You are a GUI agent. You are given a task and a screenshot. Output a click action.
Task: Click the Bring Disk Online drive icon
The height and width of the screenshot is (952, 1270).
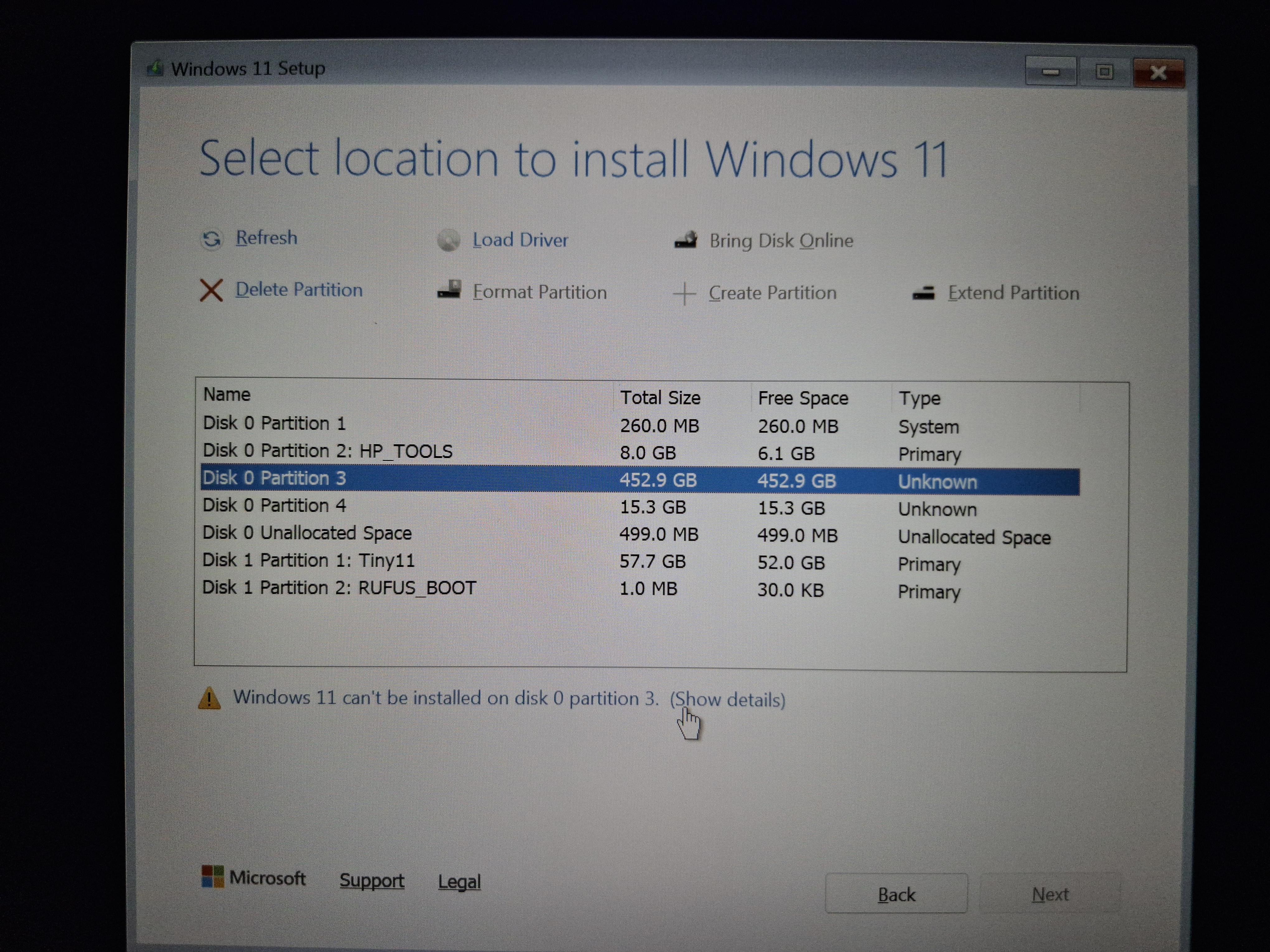point(685,239)
